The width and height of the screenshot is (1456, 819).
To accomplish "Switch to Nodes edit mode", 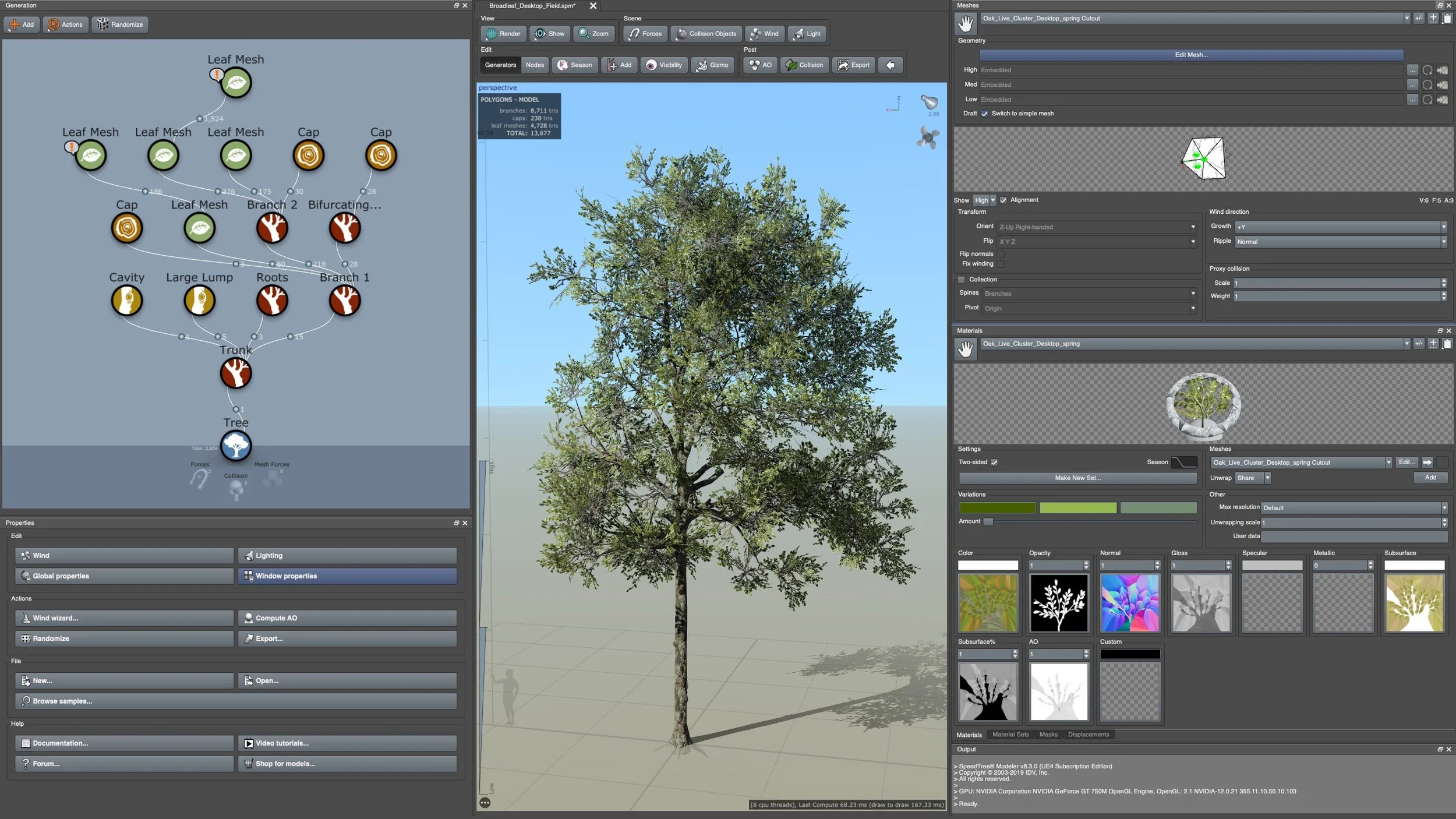I will (535, 65).
